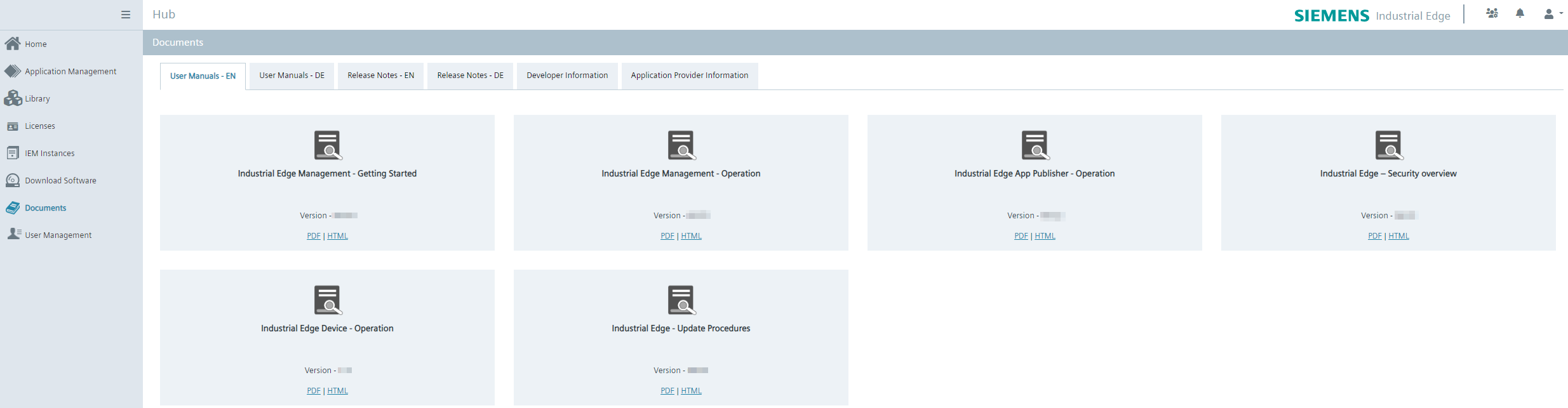Expand the user account dropdown arrow
This screenshot has height=408, width=1568.
pyautogui.click(x=1561, y=13)
